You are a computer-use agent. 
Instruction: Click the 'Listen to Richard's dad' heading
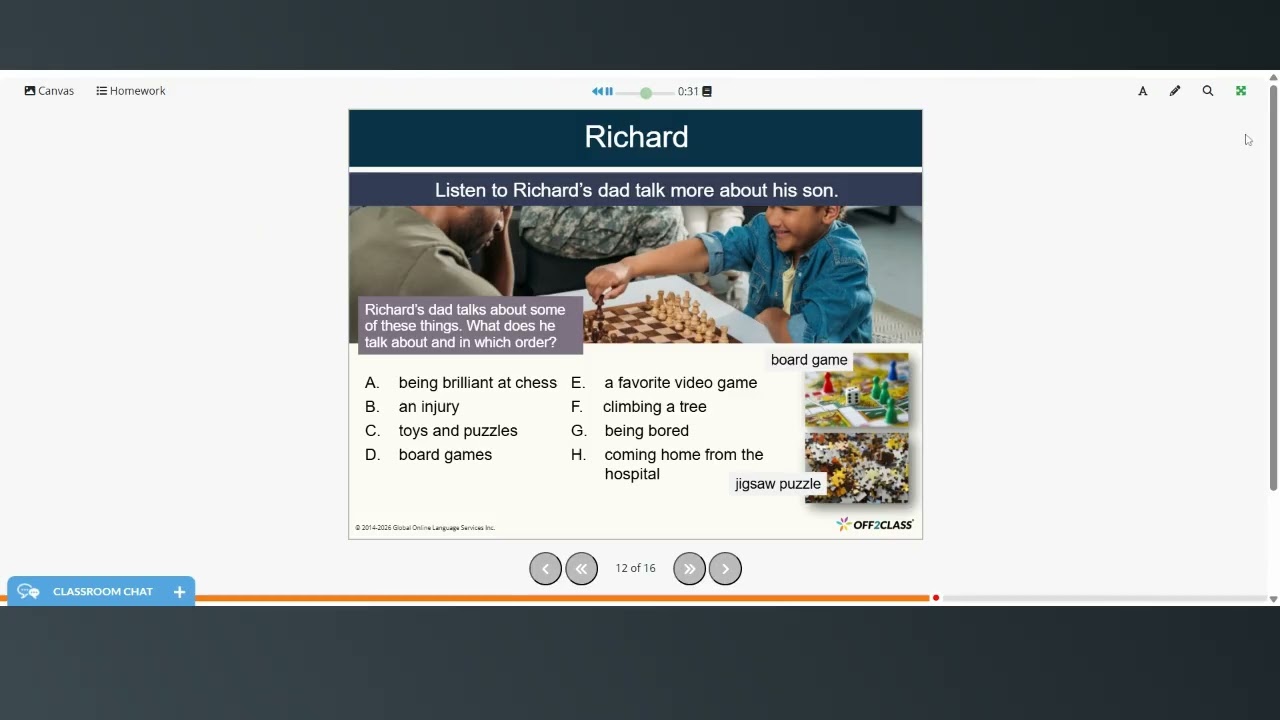636,190
